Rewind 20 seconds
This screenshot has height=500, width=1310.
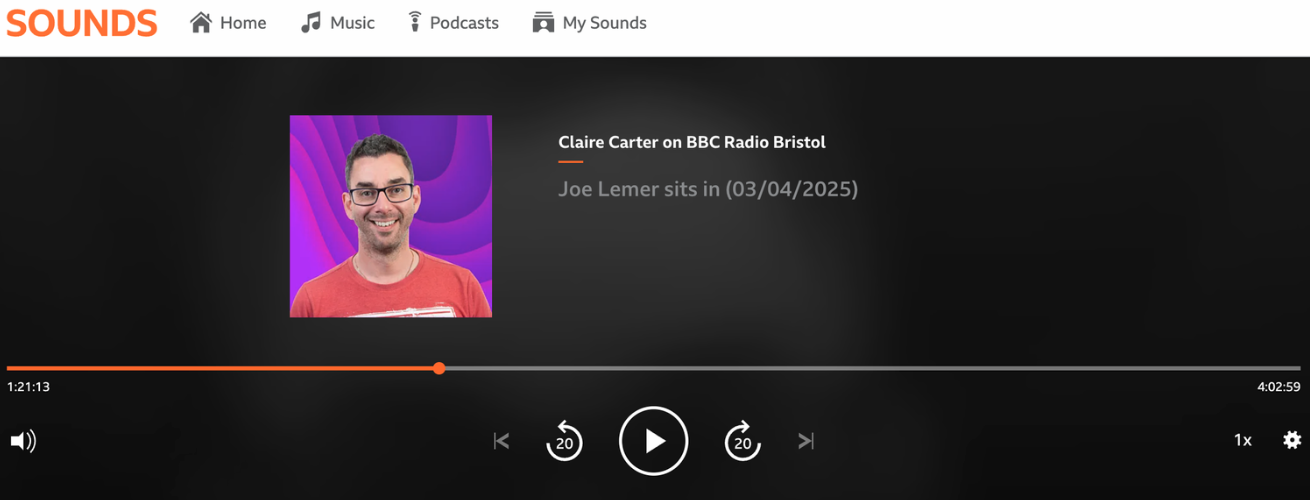tap(564, 441)
